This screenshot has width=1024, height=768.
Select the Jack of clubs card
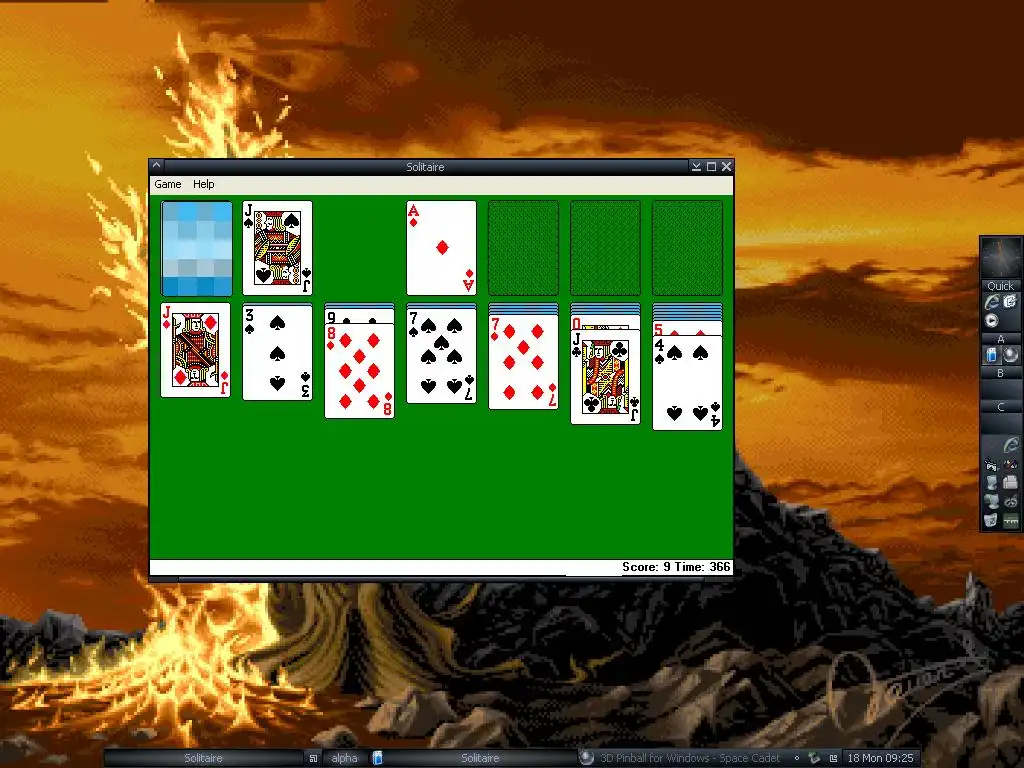pyautogui.click(x=605, y=377)
